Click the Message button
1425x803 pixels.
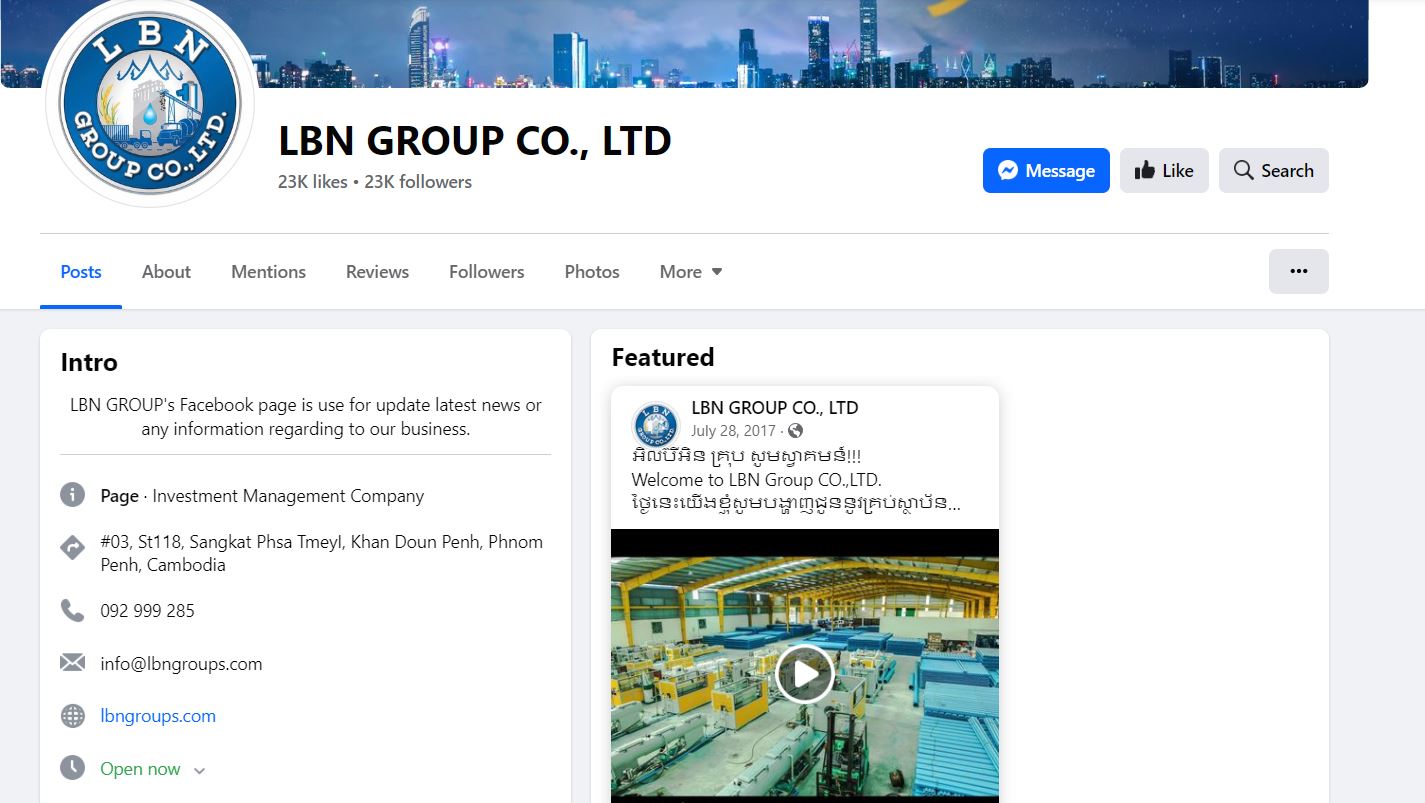1046,171
